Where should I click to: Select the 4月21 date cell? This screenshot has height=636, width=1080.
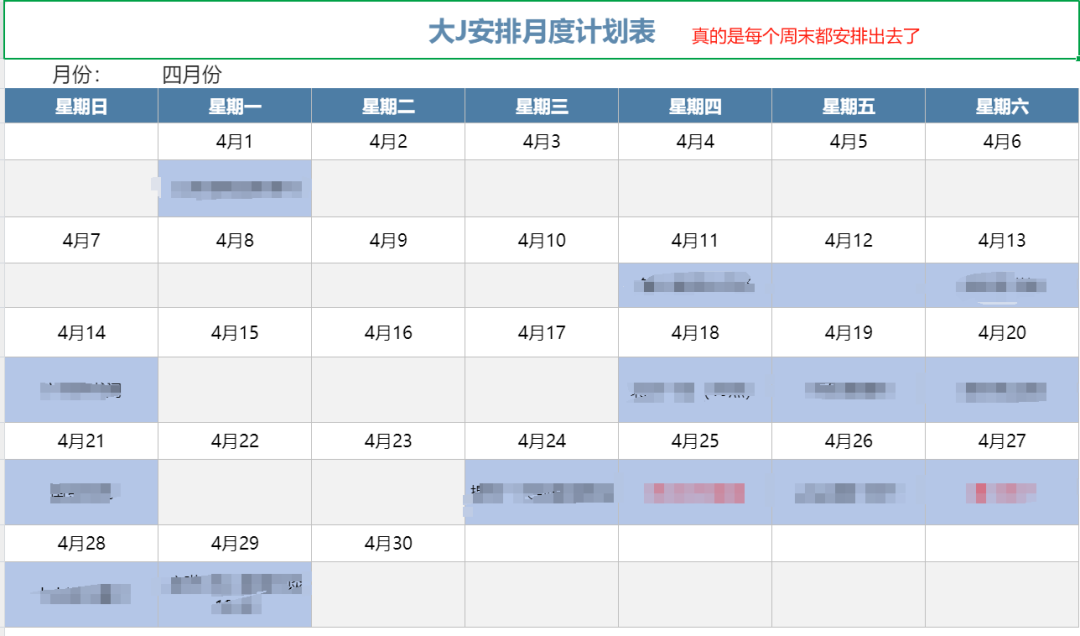coord(81,441)
